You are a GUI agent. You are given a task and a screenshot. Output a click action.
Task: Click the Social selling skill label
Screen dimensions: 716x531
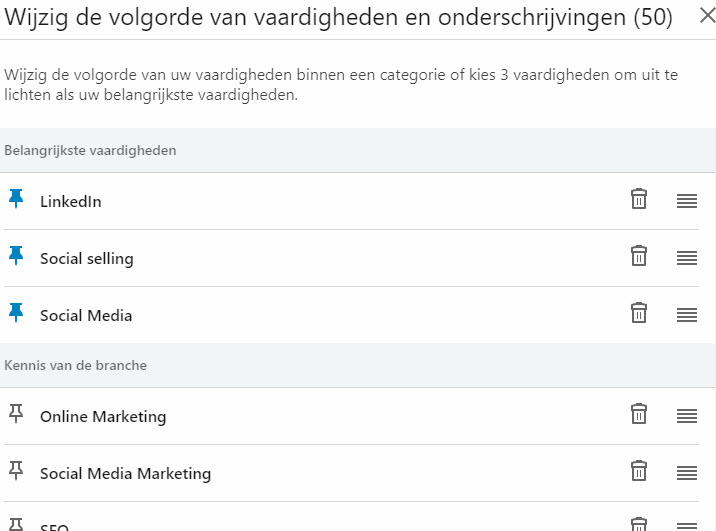(x=87, y=259)
